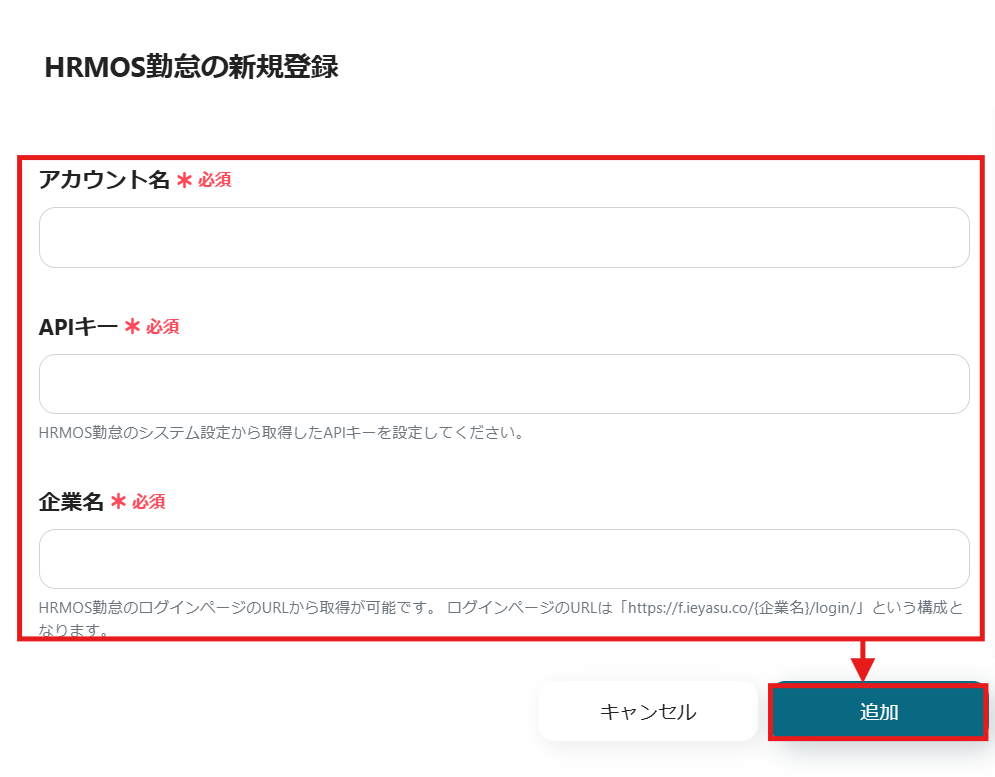Image resolution: width=995 pixels, height=777 pixels.
Task: Click the 企業名 field label
Action: pyautogui.click(x=71, y=501)
